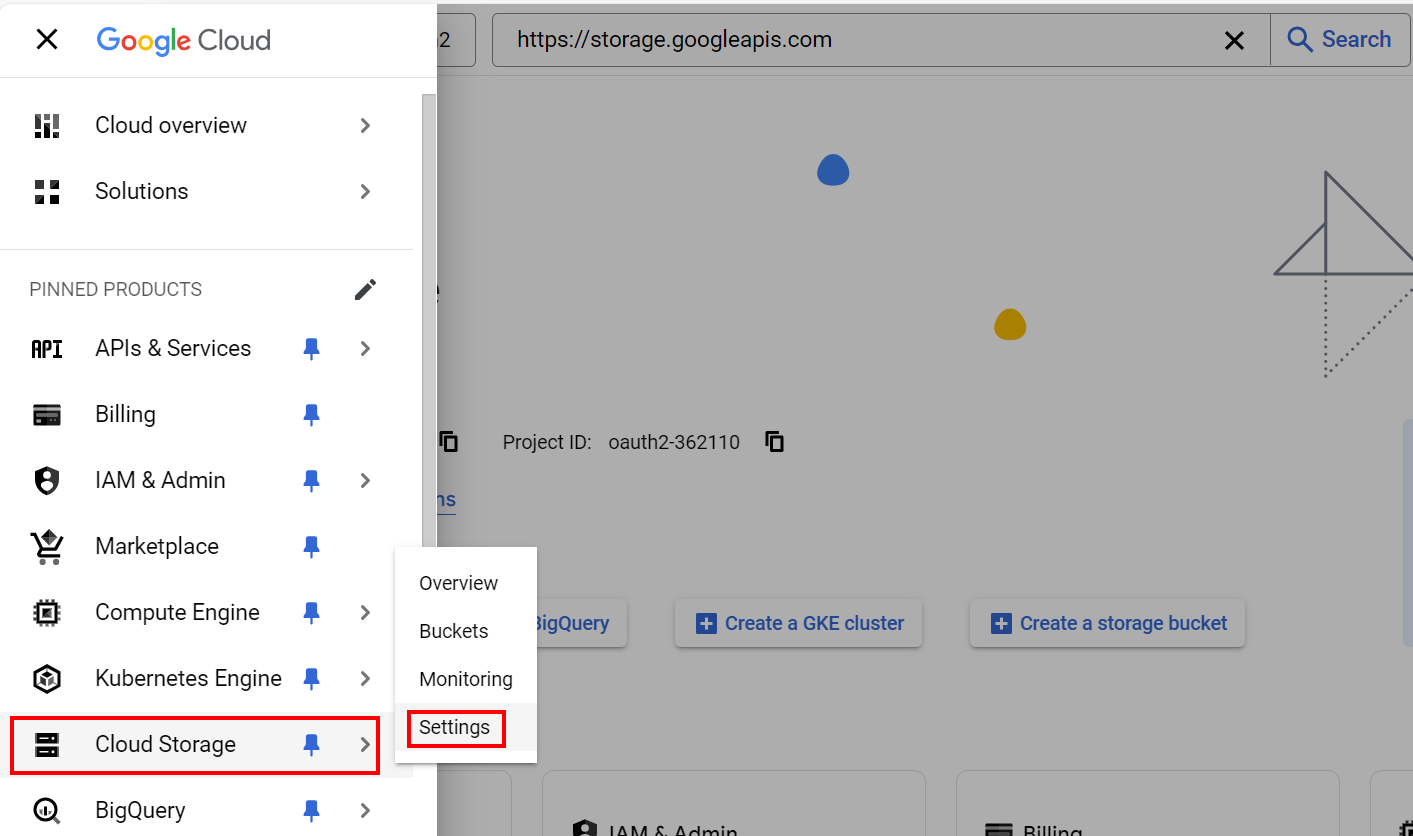Copy the Project ID with copy icon

[x=774, y=442]
